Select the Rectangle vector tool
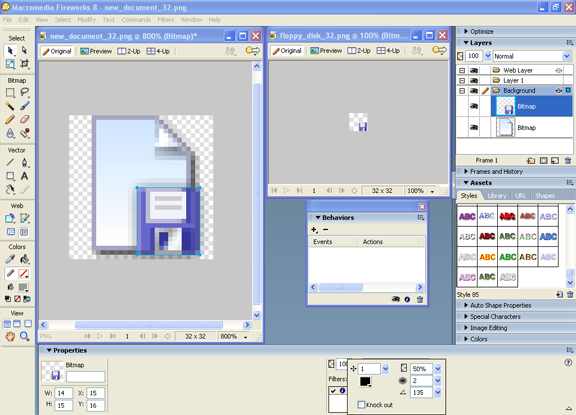The width and height of the screenshot is (576, 415). 10,176
